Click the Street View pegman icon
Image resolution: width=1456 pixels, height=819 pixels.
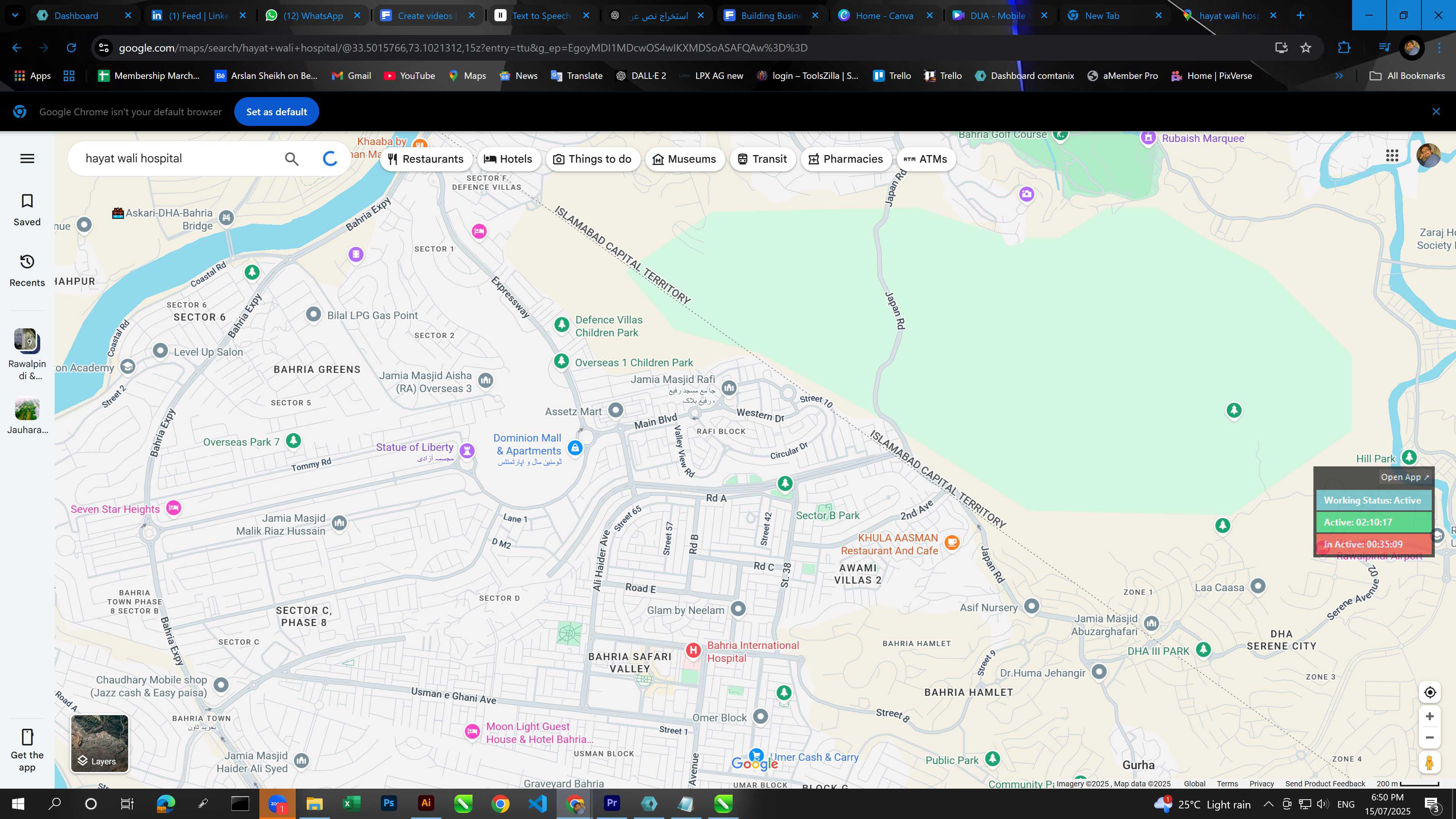(1430, 763)
